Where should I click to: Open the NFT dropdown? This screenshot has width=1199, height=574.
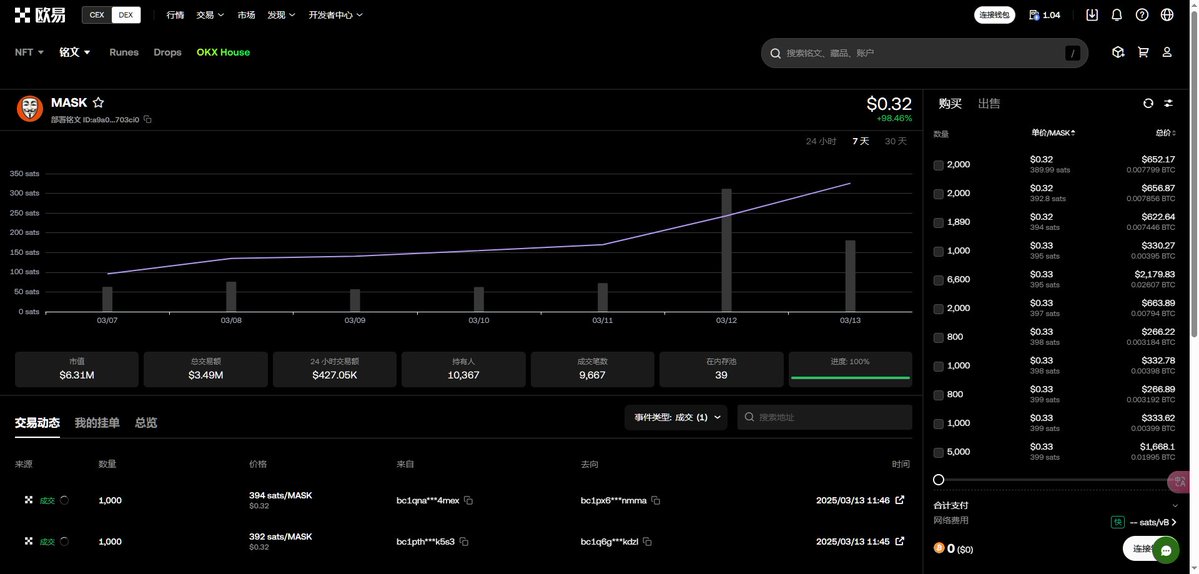[29, 52]
